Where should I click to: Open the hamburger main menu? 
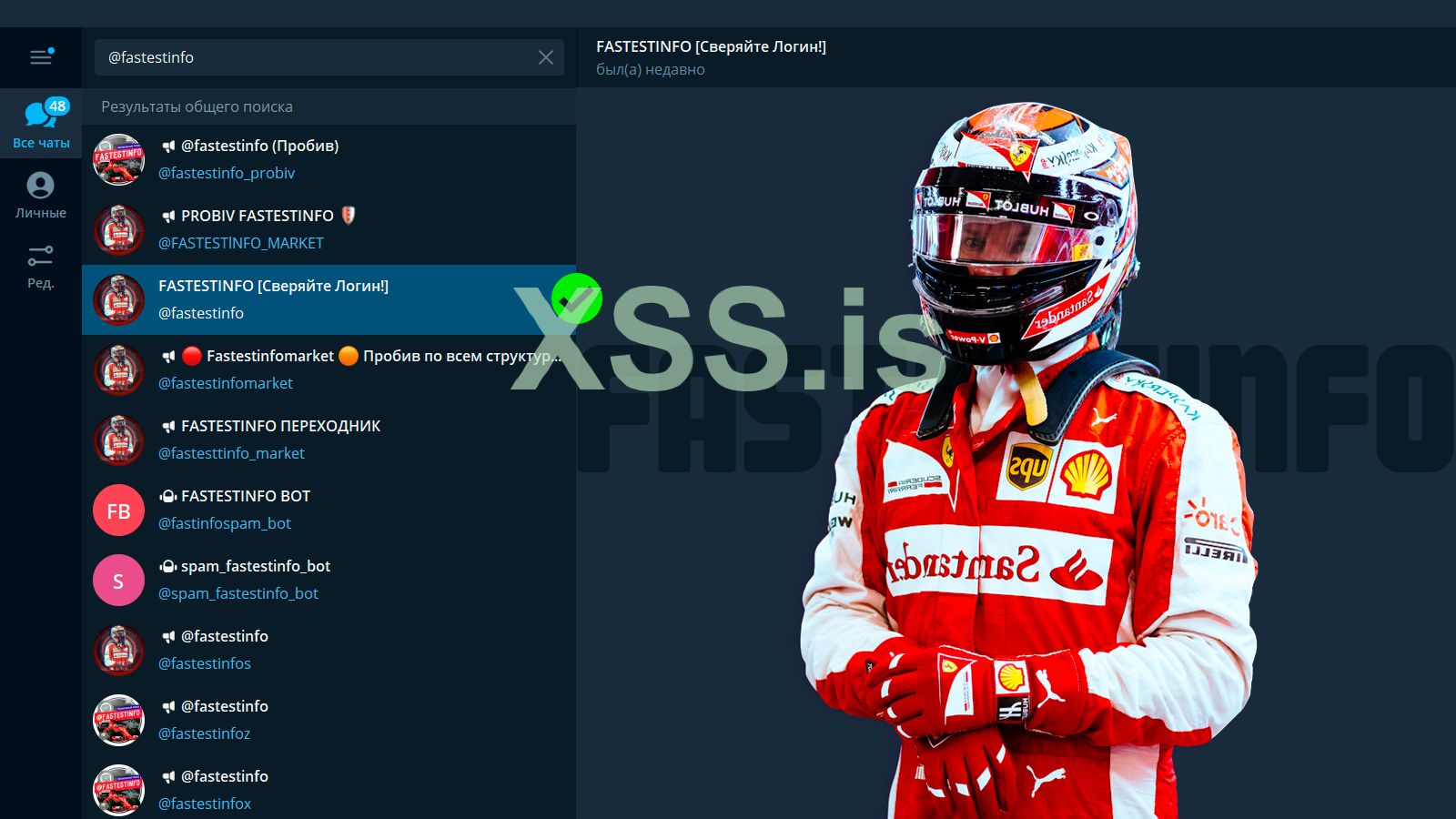coord(41,57)
